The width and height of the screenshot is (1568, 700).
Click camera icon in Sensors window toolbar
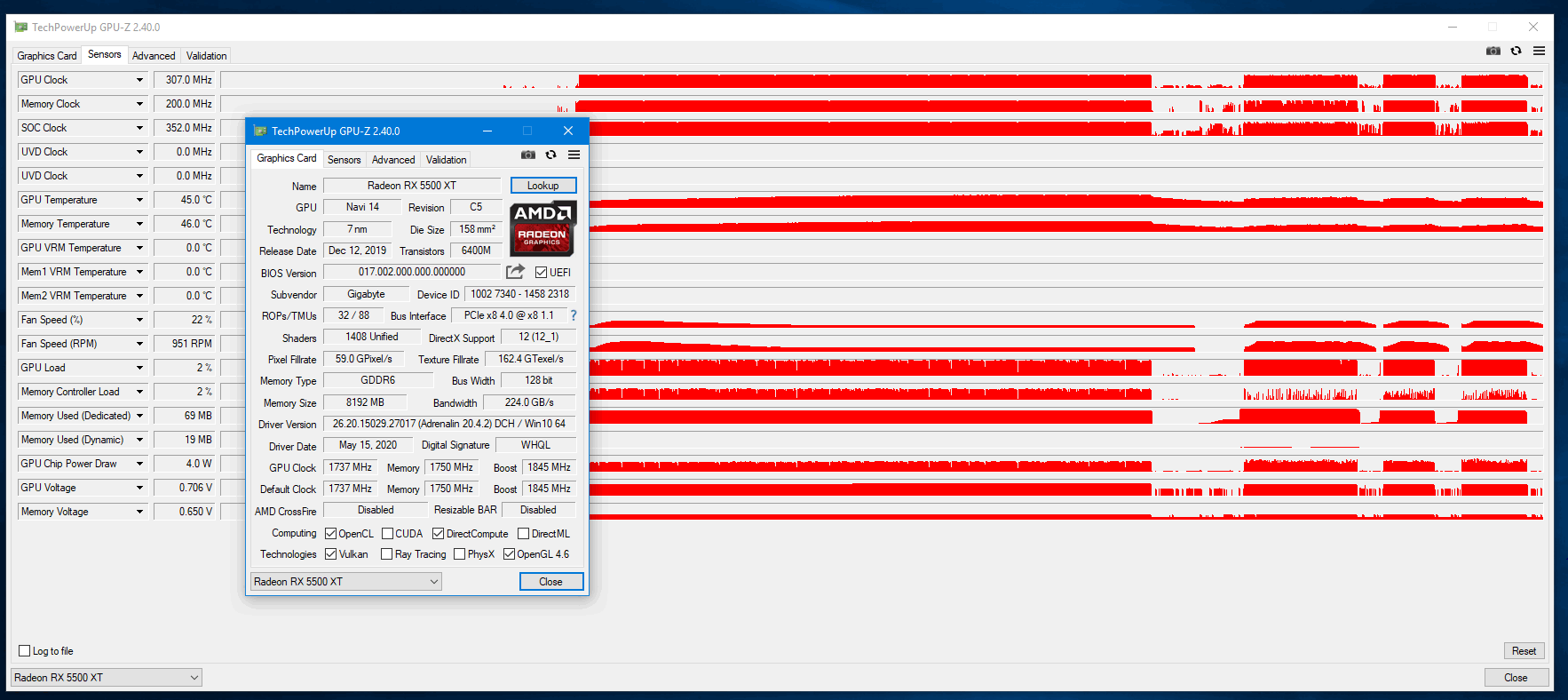tap(1493, 51)
